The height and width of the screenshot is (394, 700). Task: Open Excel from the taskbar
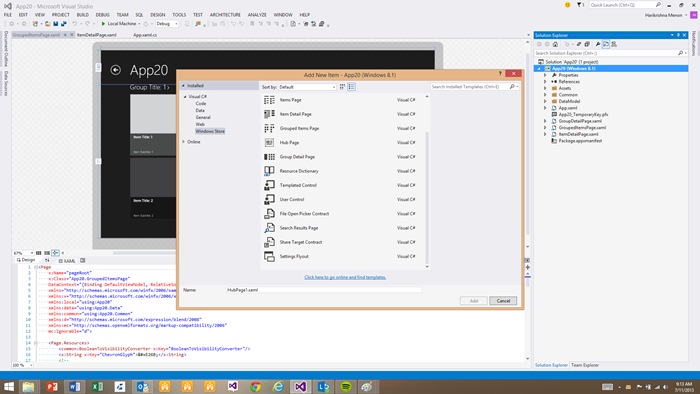97,386
